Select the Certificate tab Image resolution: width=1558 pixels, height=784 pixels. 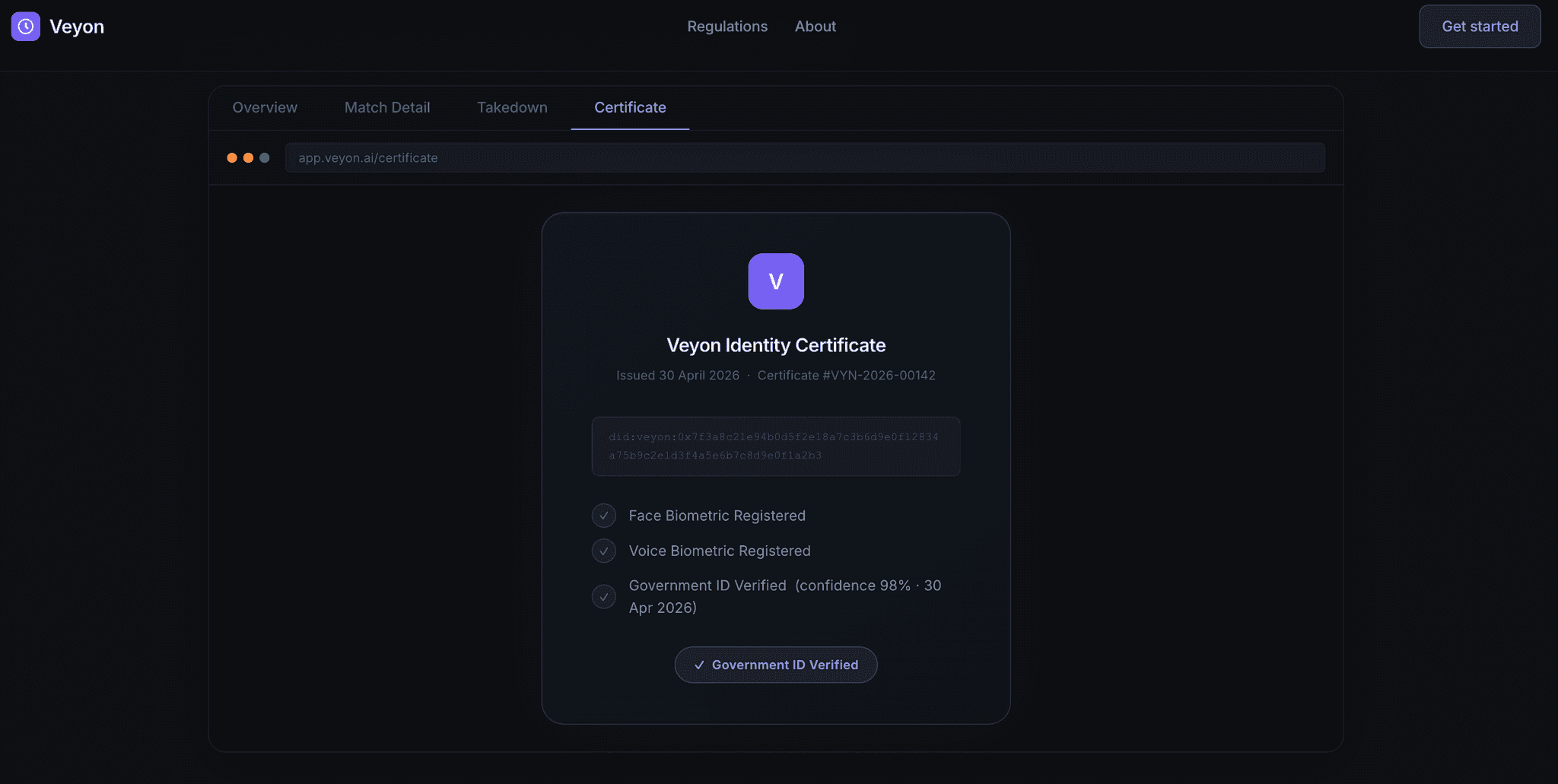point(630,107)
